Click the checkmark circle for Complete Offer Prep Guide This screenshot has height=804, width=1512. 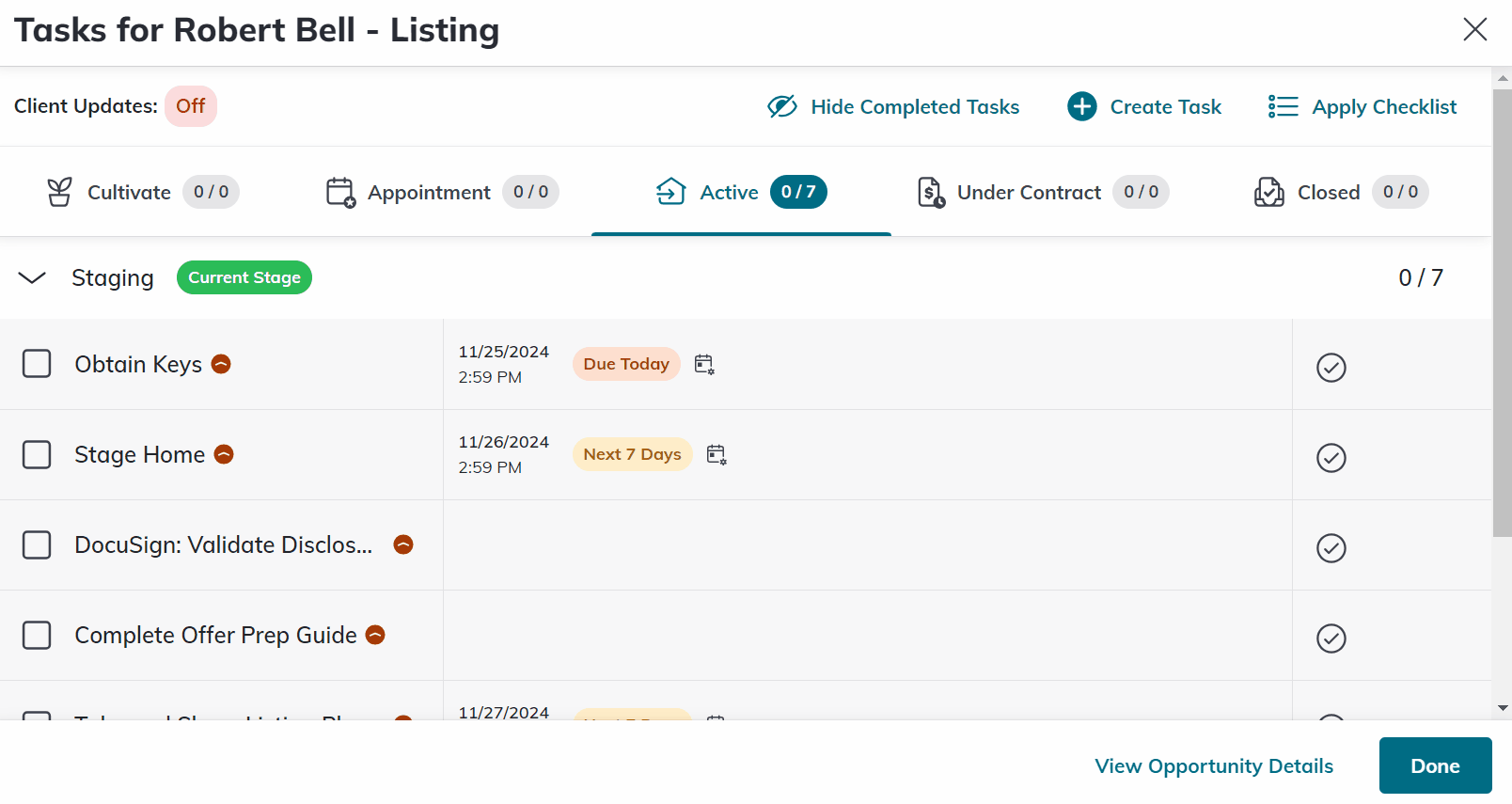[1331, 638]
